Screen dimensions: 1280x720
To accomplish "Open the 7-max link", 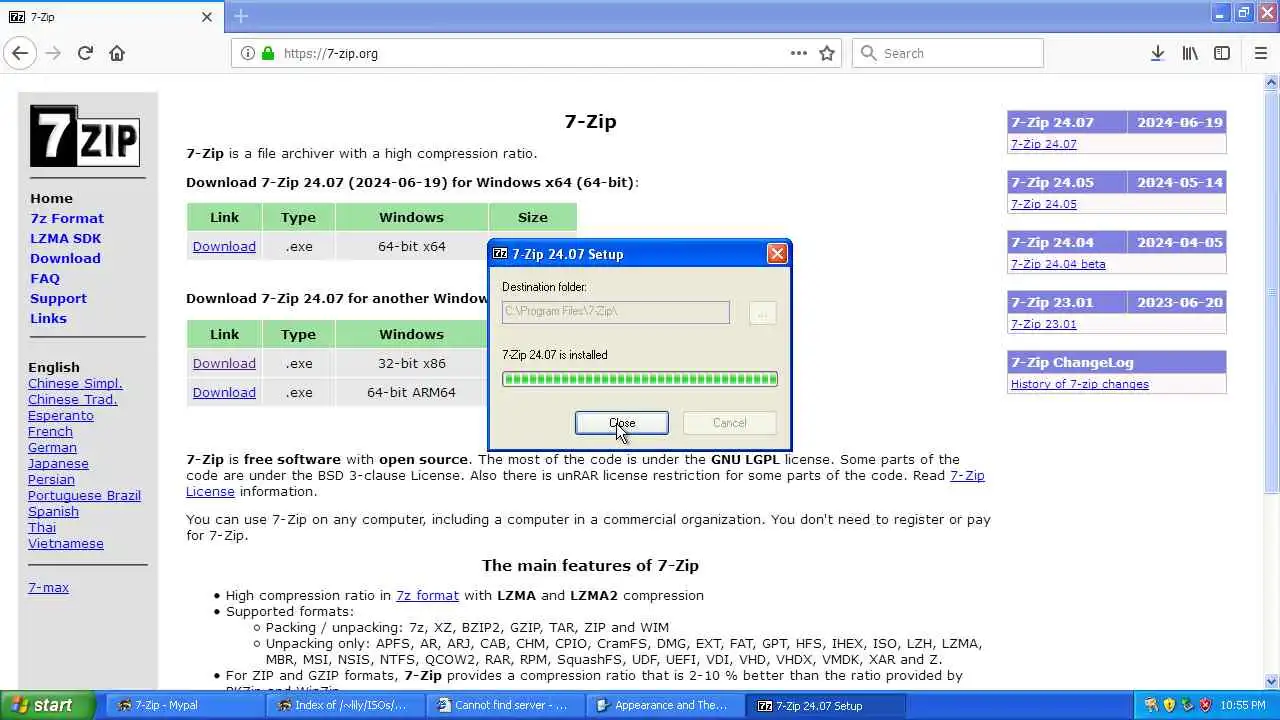I will (x=48, y=587).
